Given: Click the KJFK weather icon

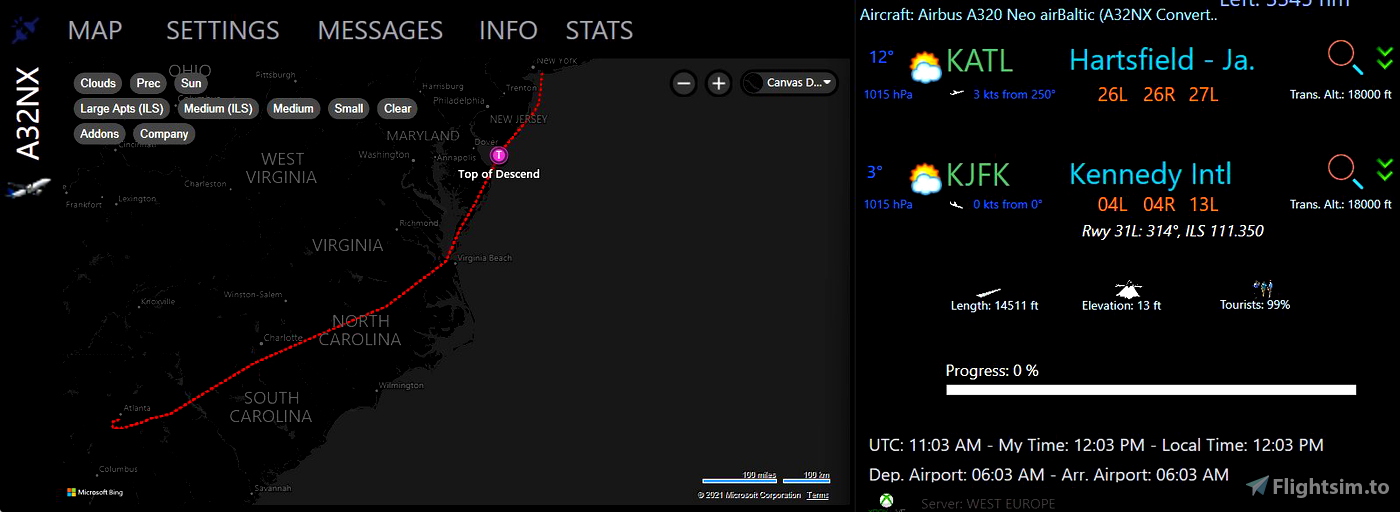Looking at the screenshot, I should pos(925,178).
